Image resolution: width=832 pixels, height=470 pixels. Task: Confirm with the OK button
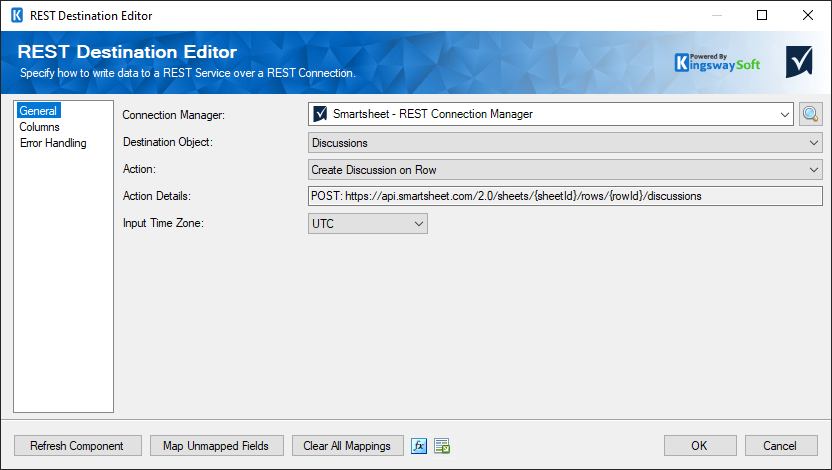point(700,446)
